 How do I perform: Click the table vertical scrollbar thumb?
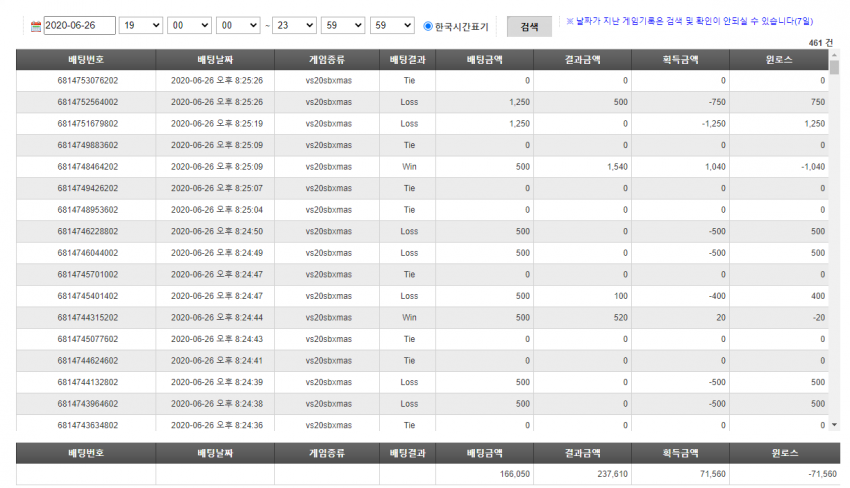834,67
